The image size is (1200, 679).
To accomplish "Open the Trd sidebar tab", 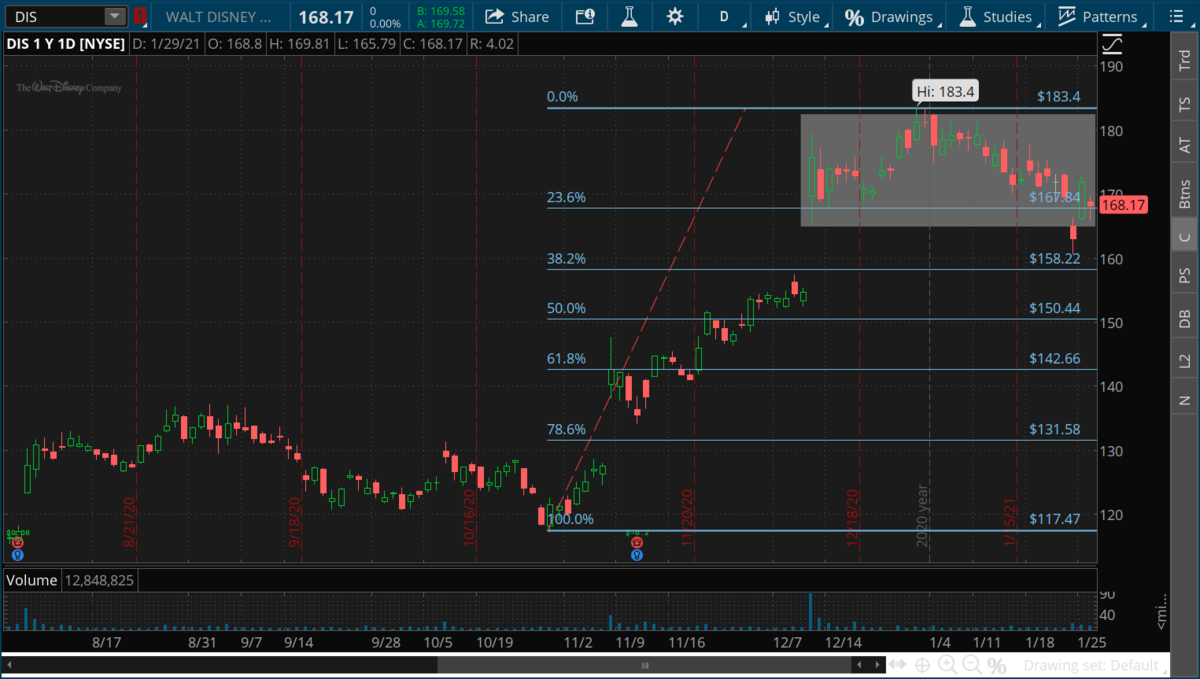I will (1185, 60).
